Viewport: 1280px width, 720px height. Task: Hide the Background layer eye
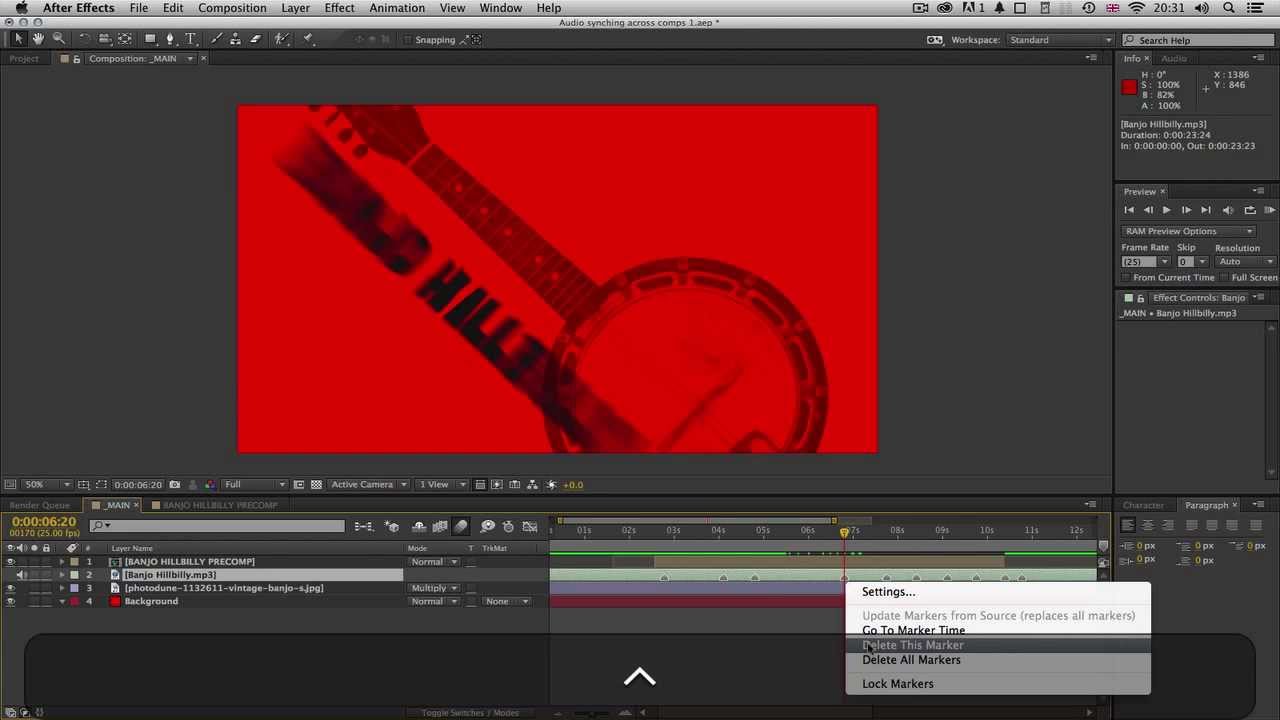[10, 601]
